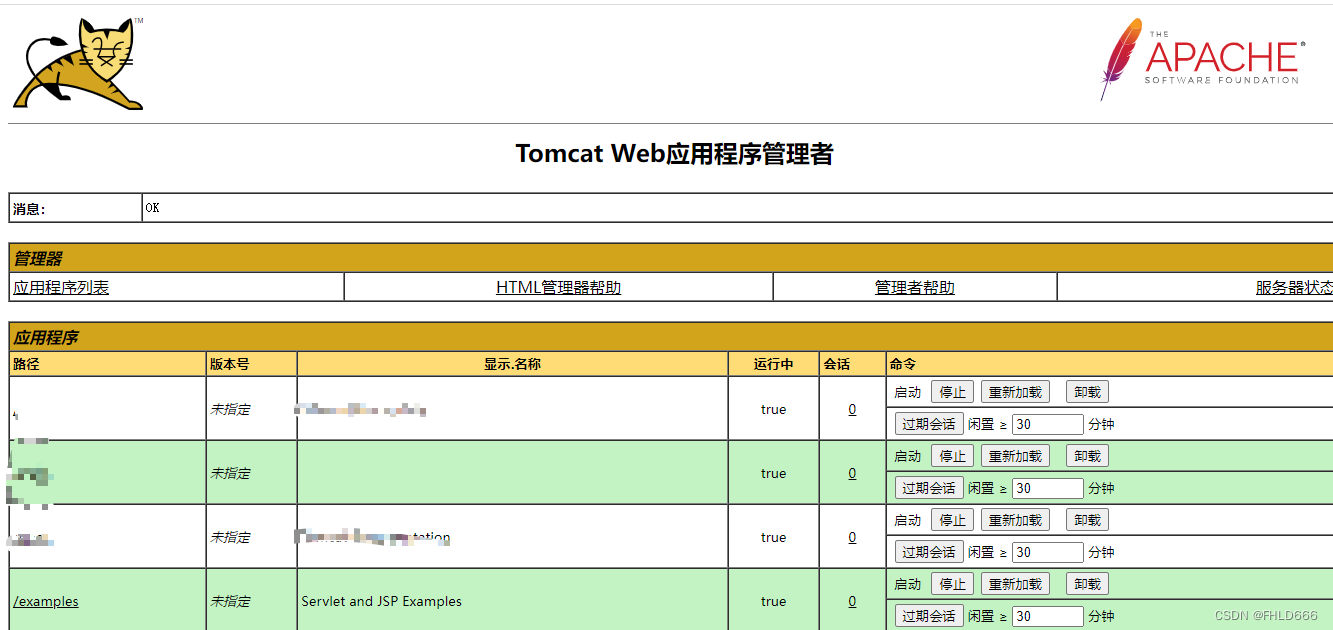Screen dimensions: 1333x630
Task: Open the 管理者帮助 documentation
Action: tap(913, 287)
